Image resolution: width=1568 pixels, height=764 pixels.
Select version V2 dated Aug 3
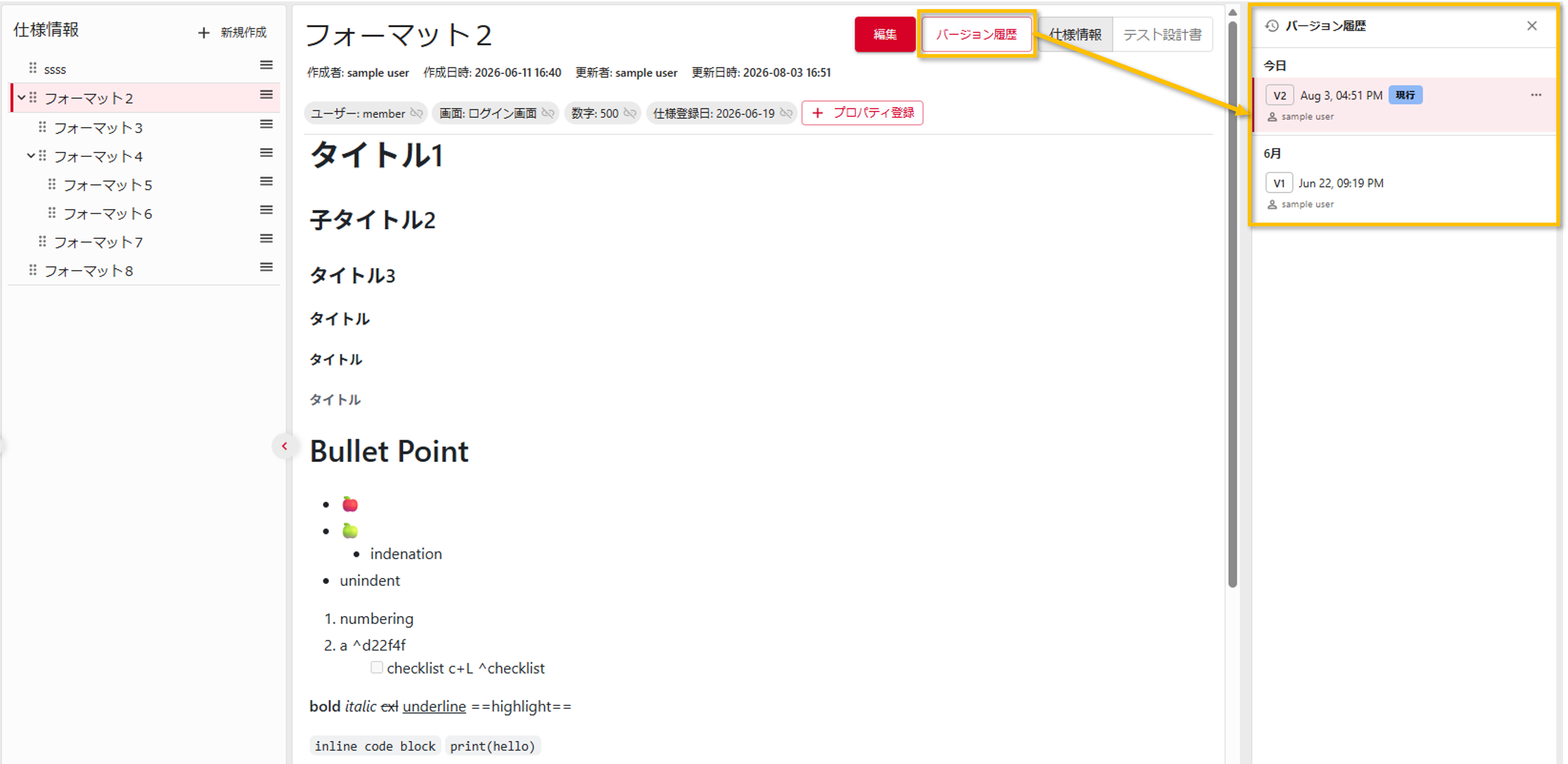click(1404, 105)
